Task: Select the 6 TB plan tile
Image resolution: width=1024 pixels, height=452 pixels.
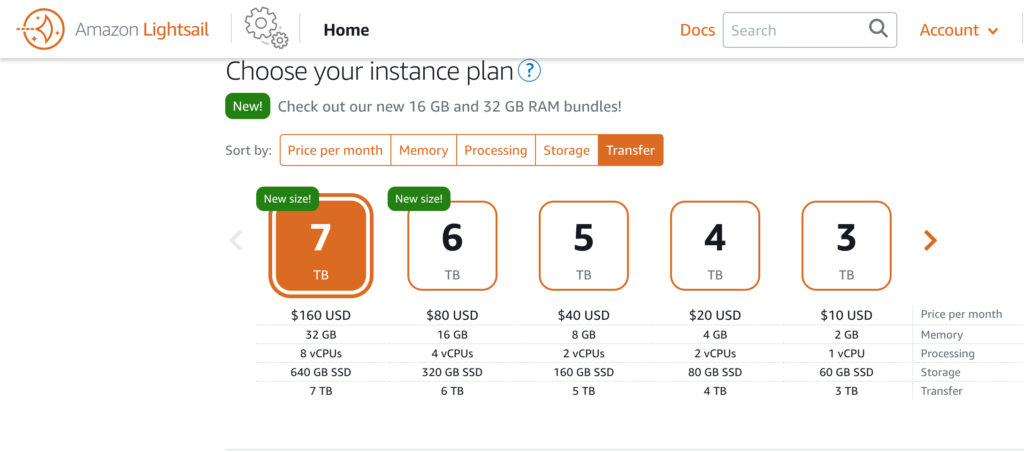Action: 453,246
